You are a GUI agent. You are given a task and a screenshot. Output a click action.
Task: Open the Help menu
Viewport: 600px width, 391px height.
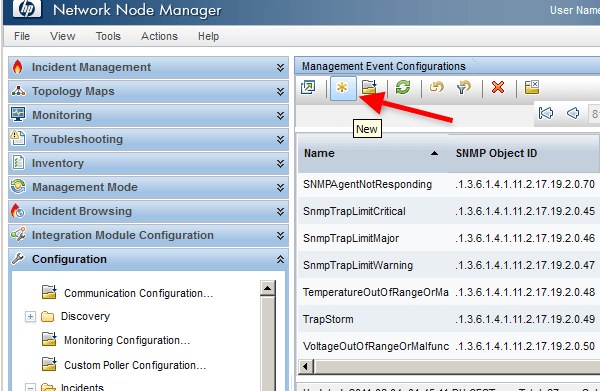coord(208,36)
